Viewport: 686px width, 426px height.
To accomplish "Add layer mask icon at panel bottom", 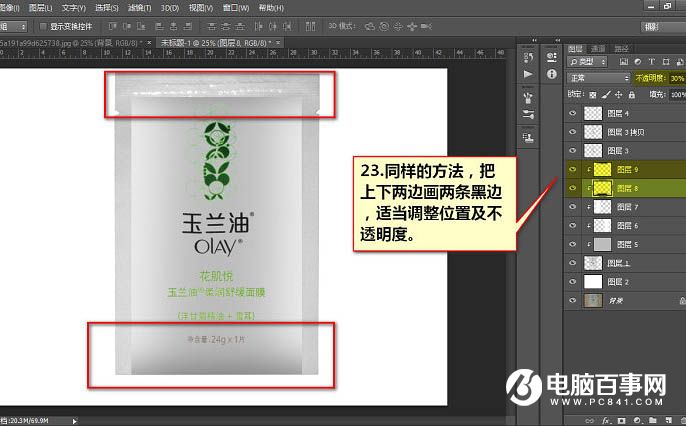I will point(622,421).
